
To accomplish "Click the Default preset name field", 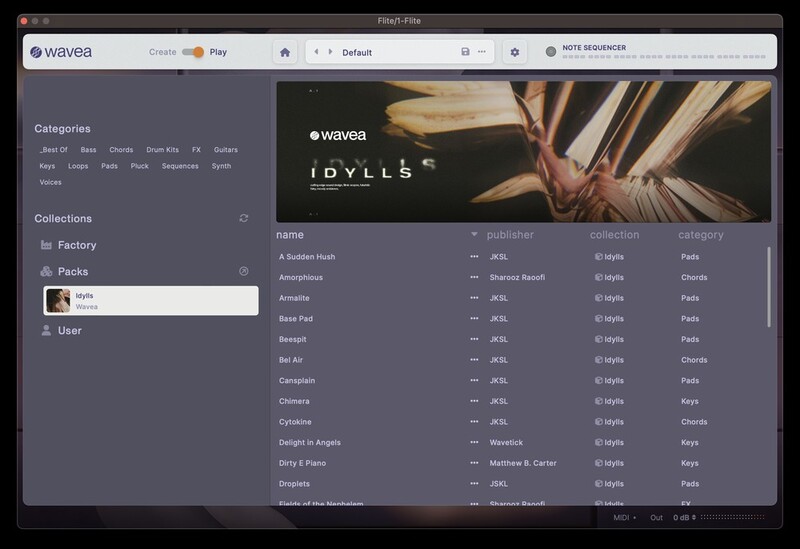I will [357, 53].
